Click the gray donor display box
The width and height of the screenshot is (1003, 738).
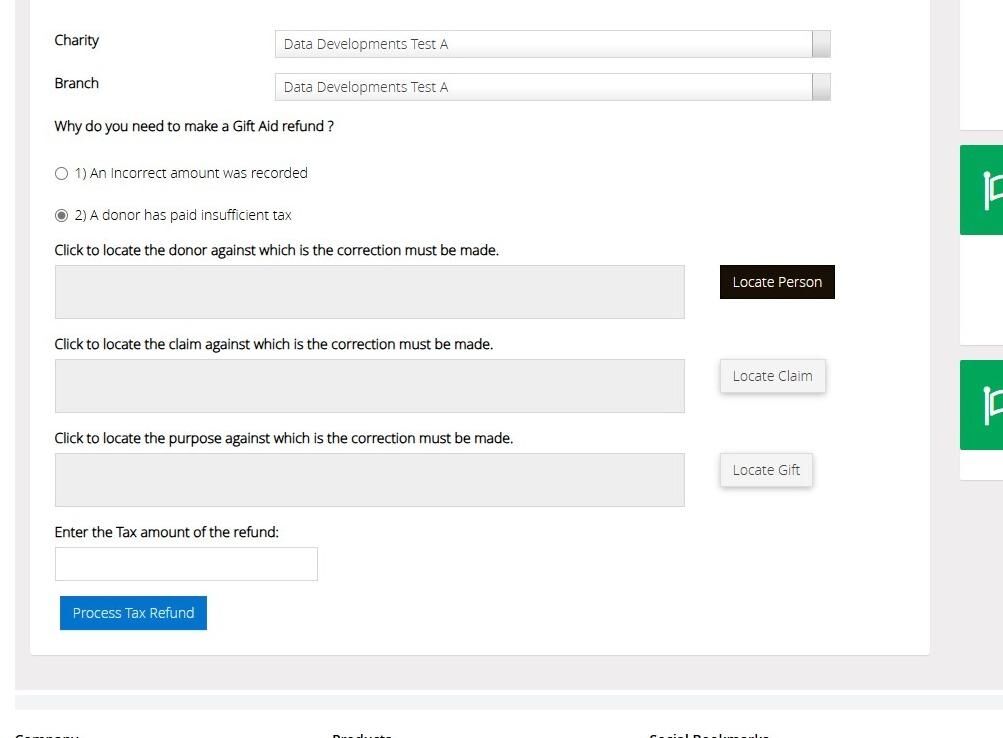(370, 292)
